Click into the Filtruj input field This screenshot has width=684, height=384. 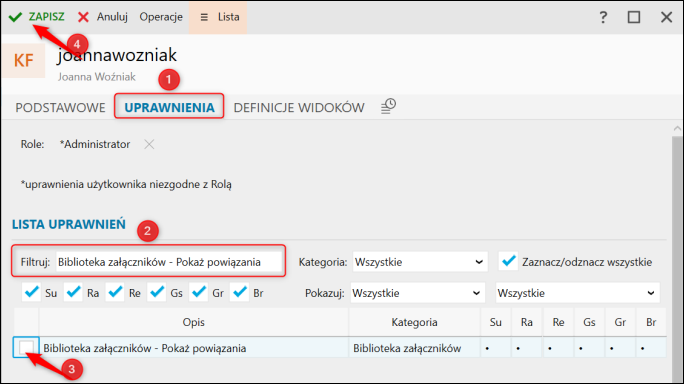coord(169,262)
